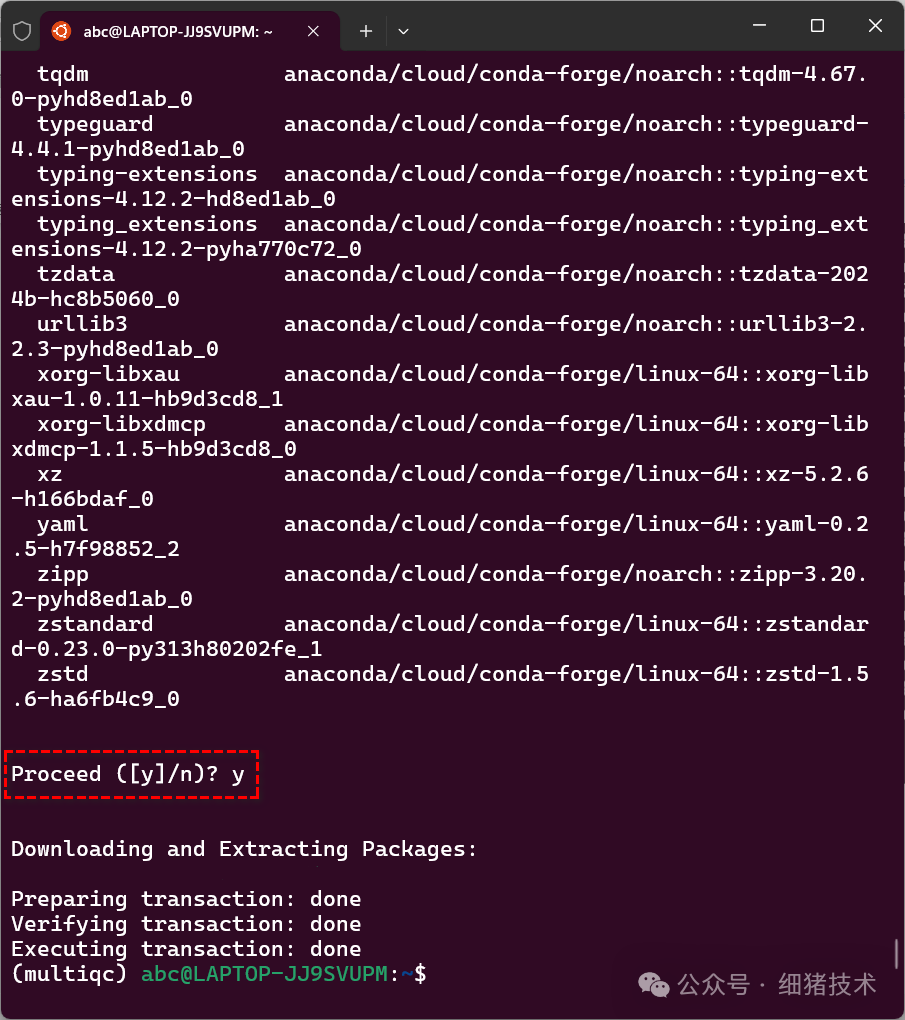Image resolution: width=905 pixels, height=1020 pixels.
Task: Open the new tab dropdown chevron
Action: (x=403, y=32)
